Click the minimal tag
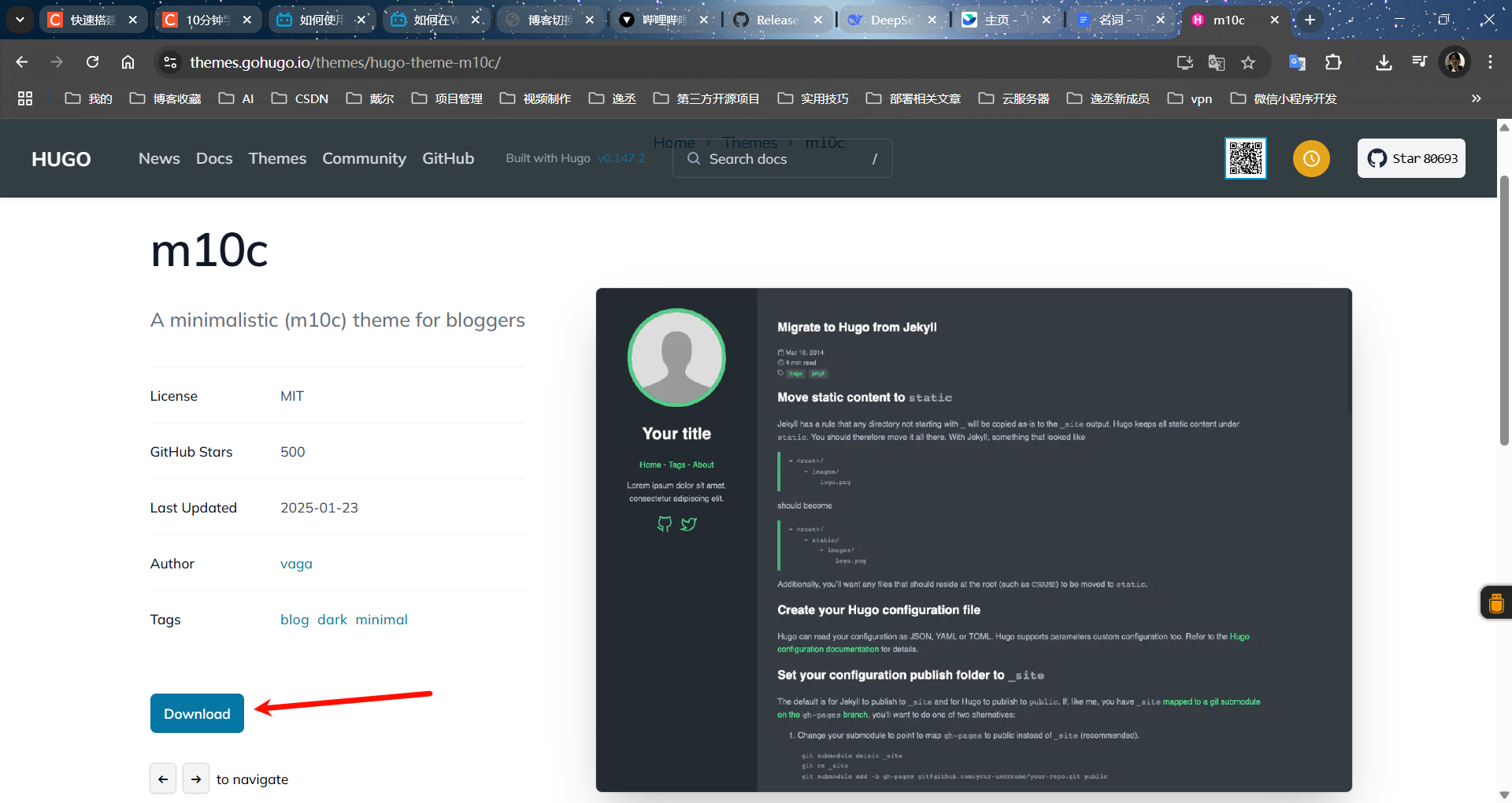Screen dimensions: 1512x803 click(381, 620)
